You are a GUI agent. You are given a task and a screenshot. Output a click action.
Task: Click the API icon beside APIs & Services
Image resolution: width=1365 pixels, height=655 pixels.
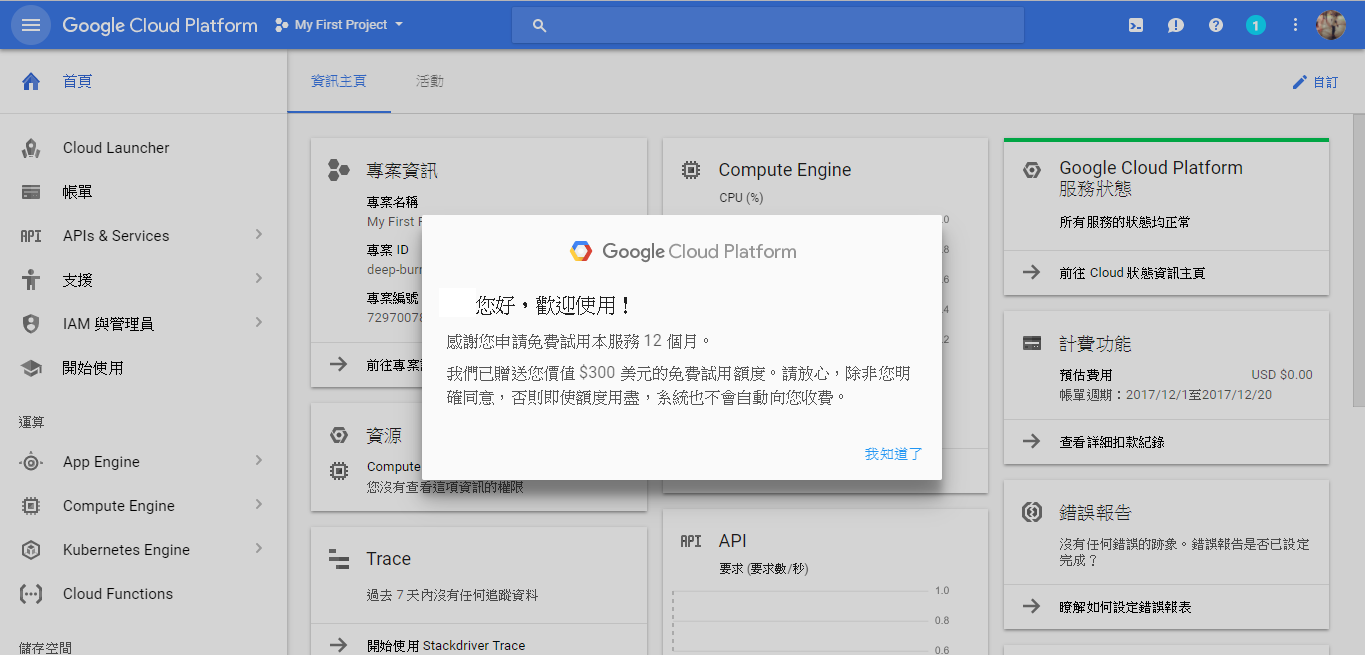point(31,236)
